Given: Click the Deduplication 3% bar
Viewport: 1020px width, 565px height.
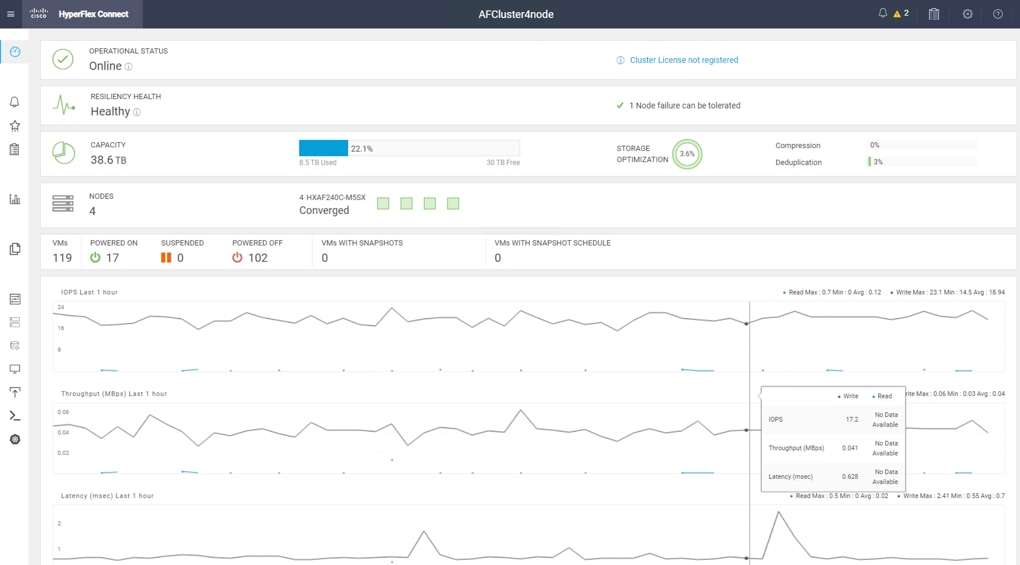Looking at the screenshot, I should tap(922, 162).
